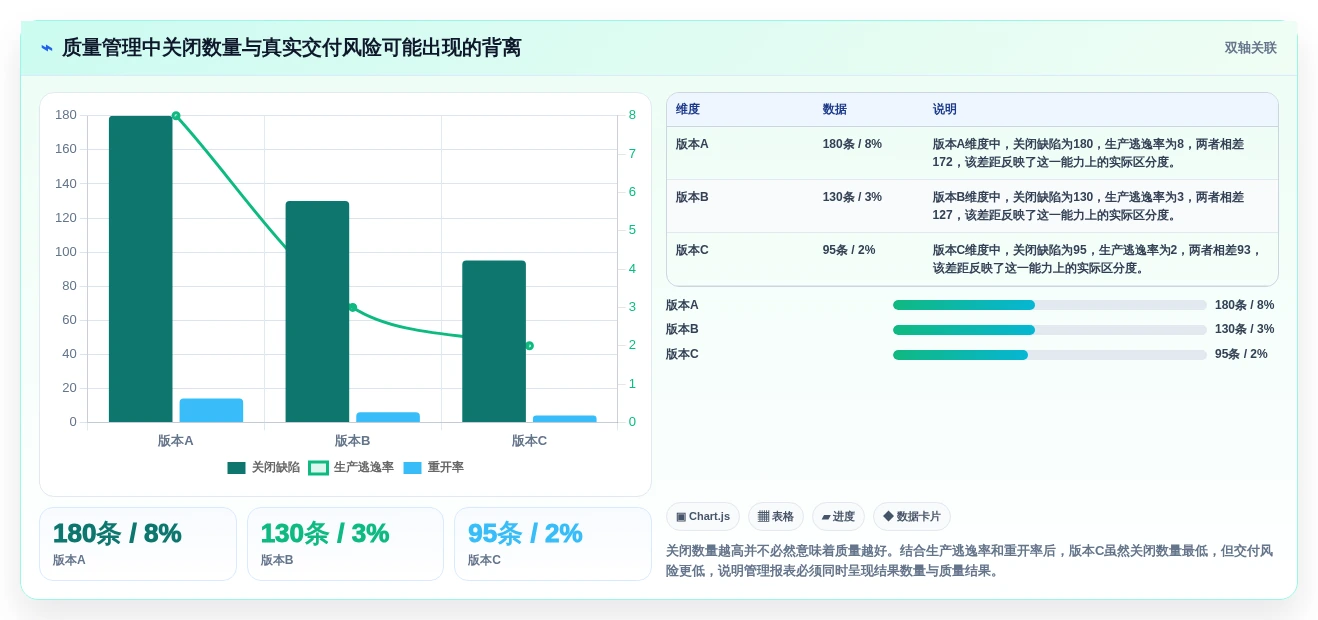Click the 版本A closed-defects bar
The width and height of the screenshot is (1318, 620).
141,269
